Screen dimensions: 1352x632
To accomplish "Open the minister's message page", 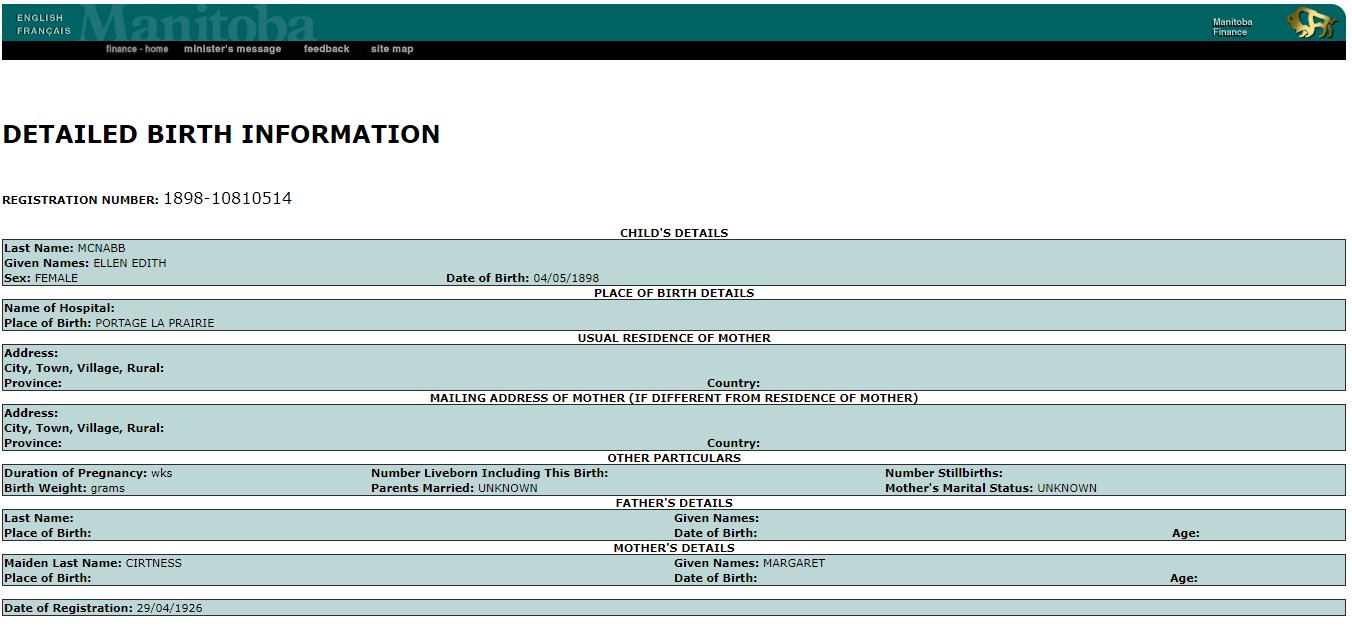I will point(233,49).
